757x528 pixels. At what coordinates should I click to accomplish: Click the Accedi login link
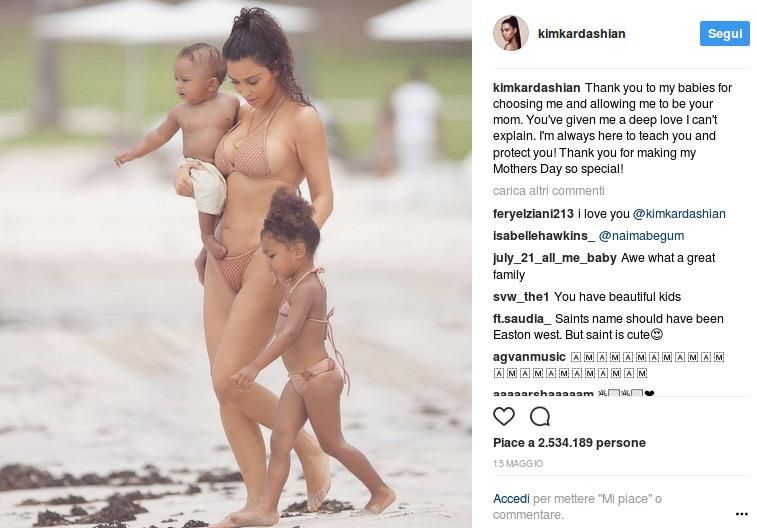(x=511, y=499)
